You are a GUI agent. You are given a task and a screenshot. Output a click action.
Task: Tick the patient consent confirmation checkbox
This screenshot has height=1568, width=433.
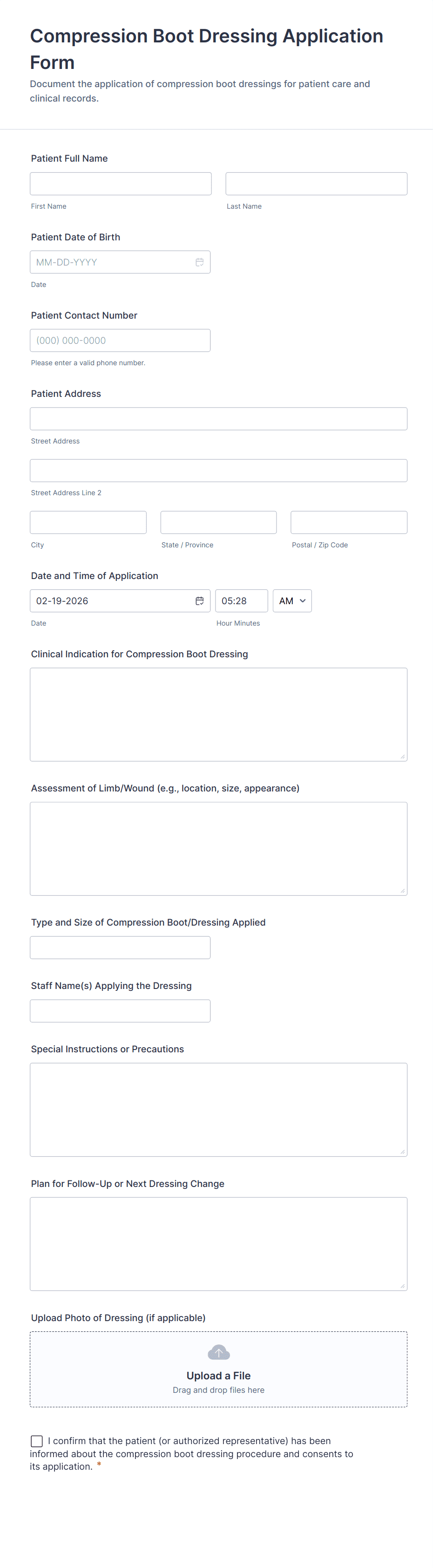pyautogui.click(x=37, y=1441)
